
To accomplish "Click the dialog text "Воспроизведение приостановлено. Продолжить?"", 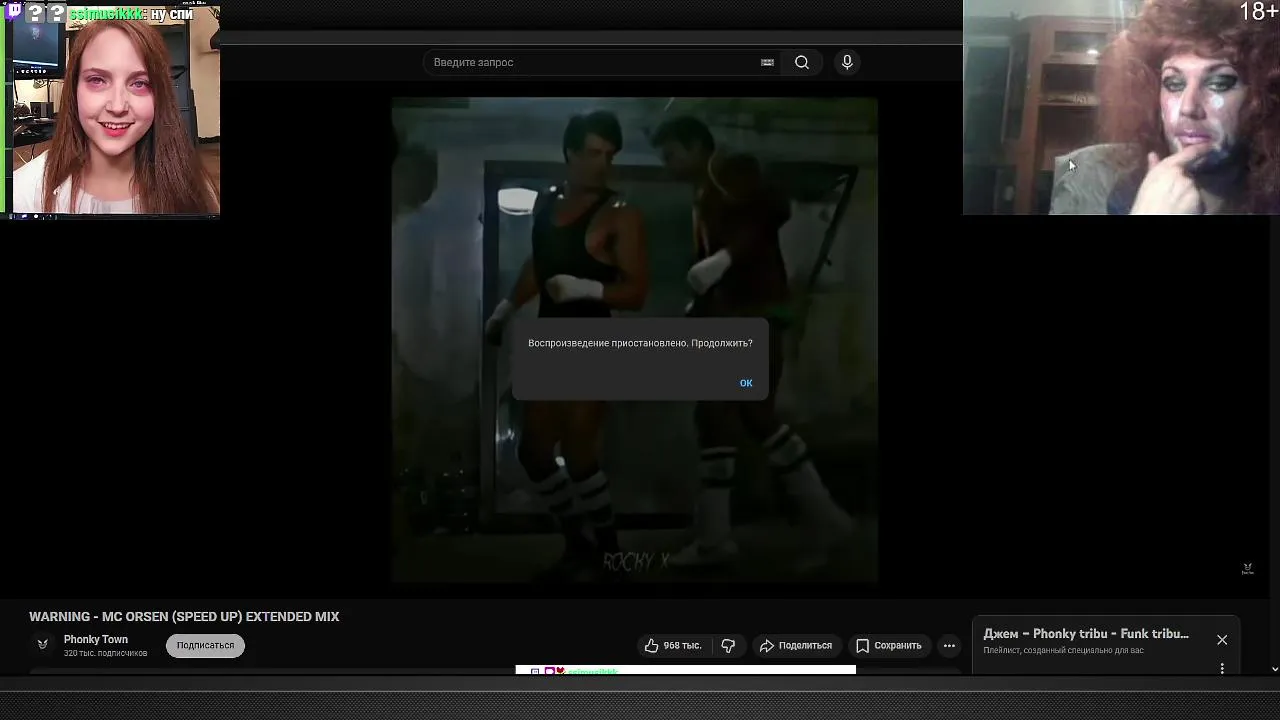I will pos(640,343).
